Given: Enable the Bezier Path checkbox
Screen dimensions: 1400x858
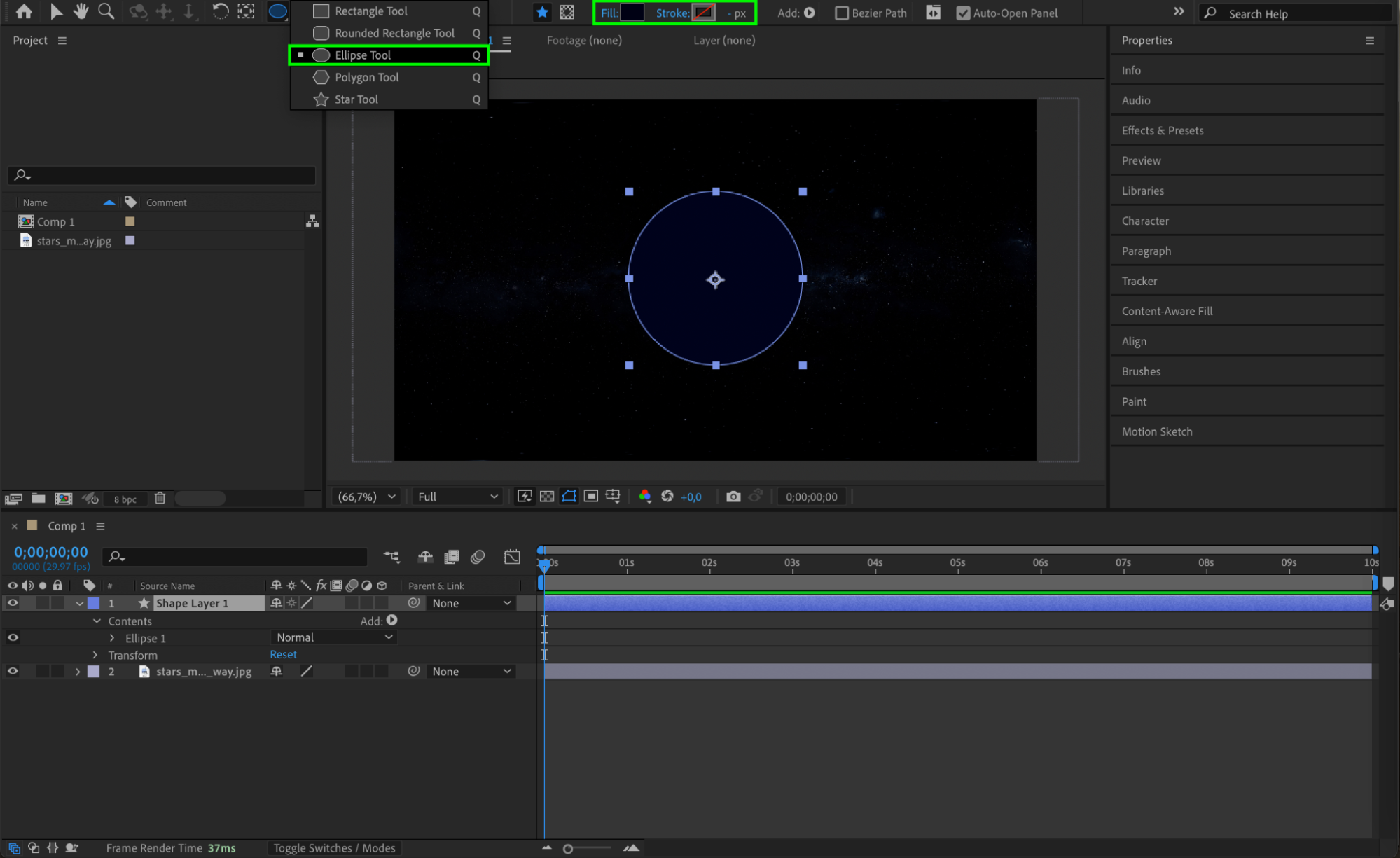Looking at the screenshot, I should [x=842, y=13].
